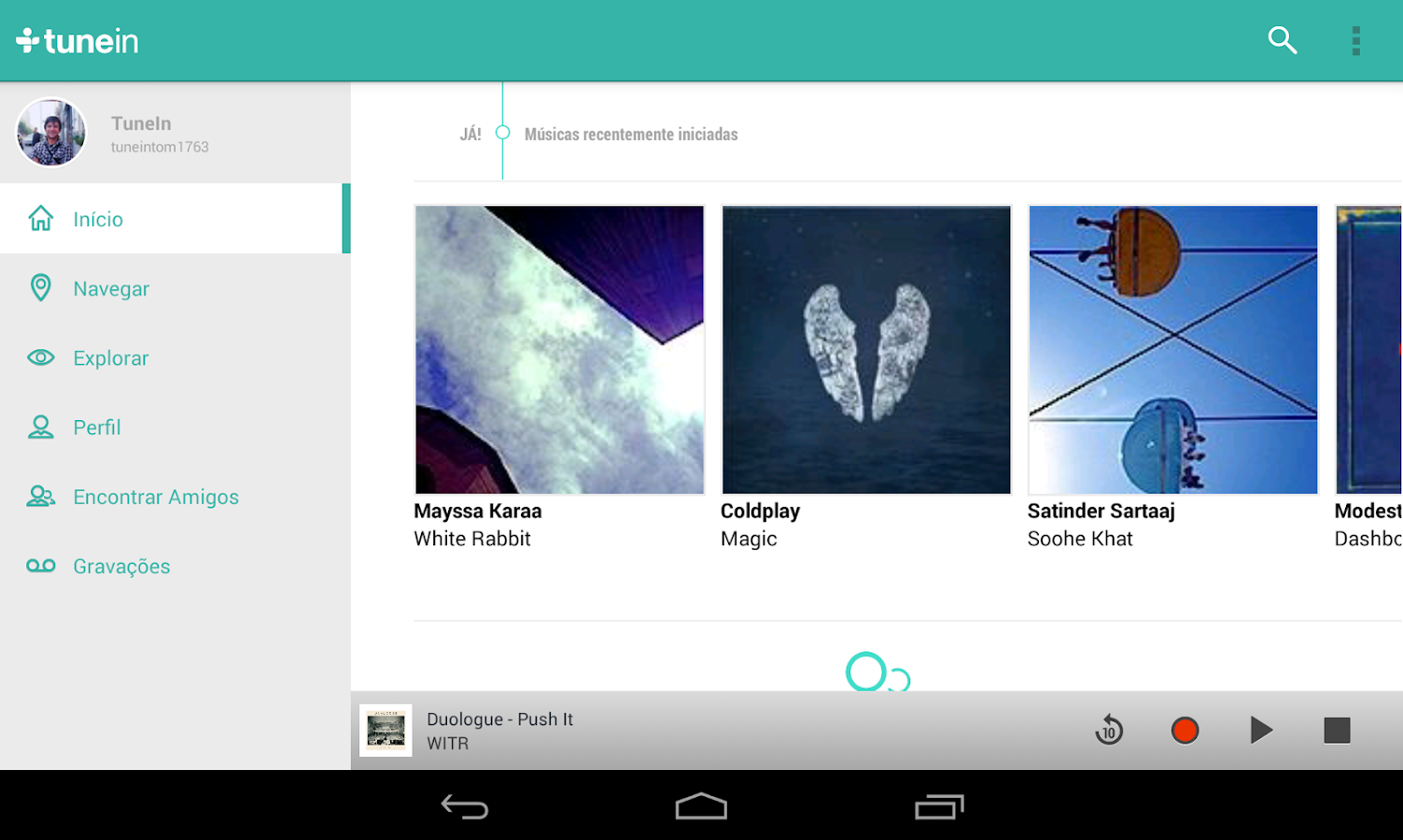This screenshot has height=840, width=1403.
Task: Open Coldplay's Magic album art
Action: click(865, 349)
